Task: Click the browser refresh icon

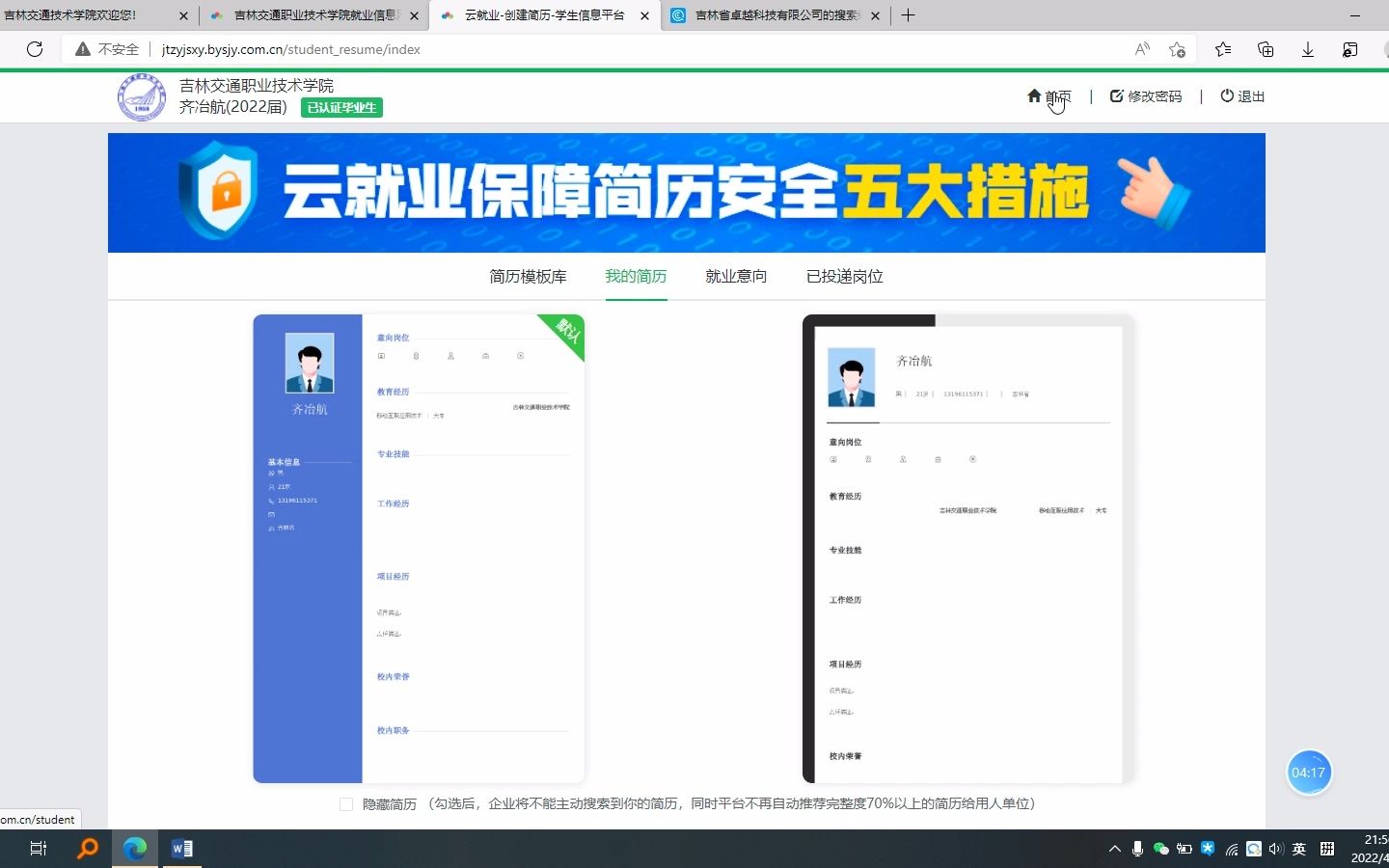Action: (x=35, y=49)
